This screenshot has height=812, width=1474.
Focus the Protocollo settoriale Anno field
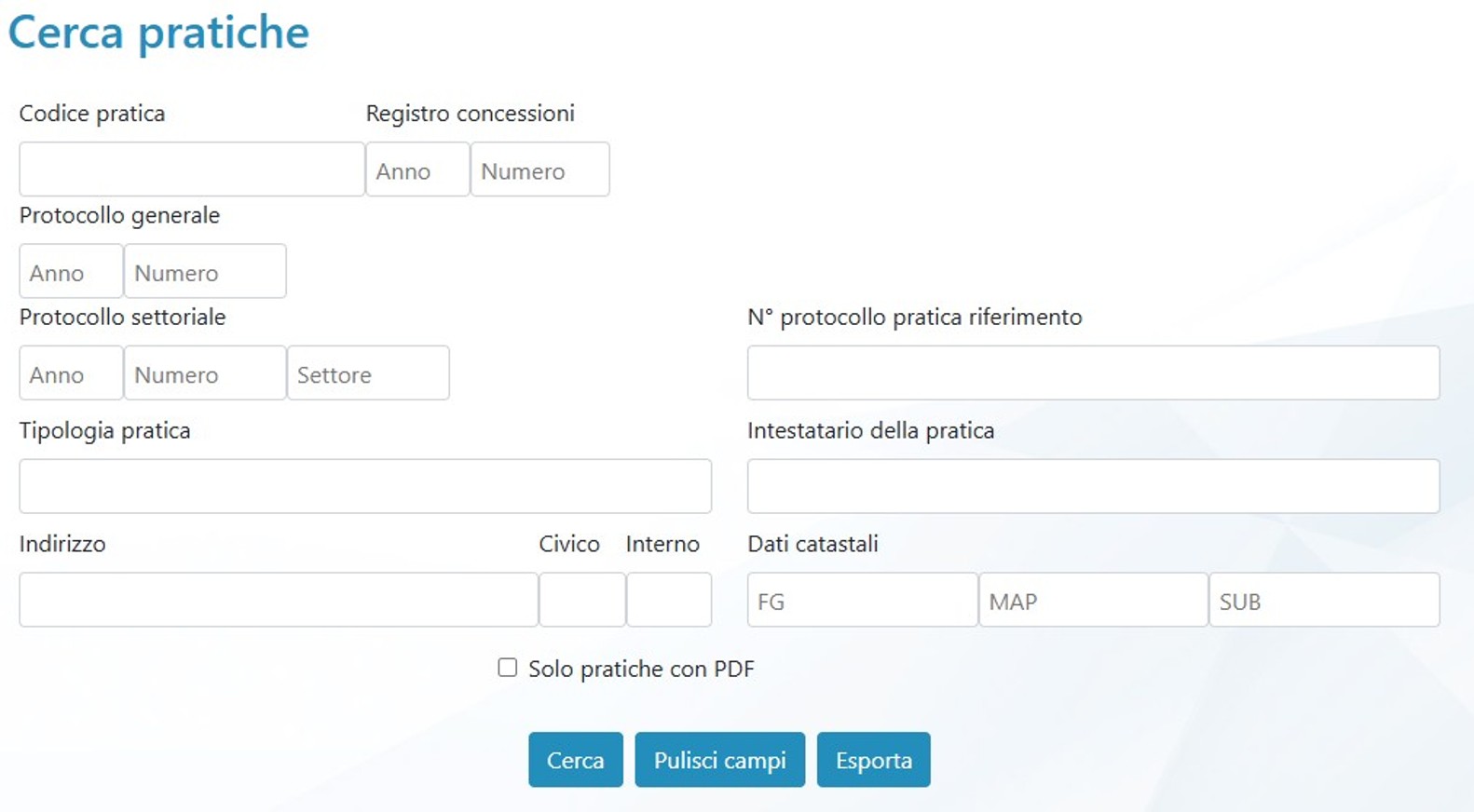click(x=71, y=373)
